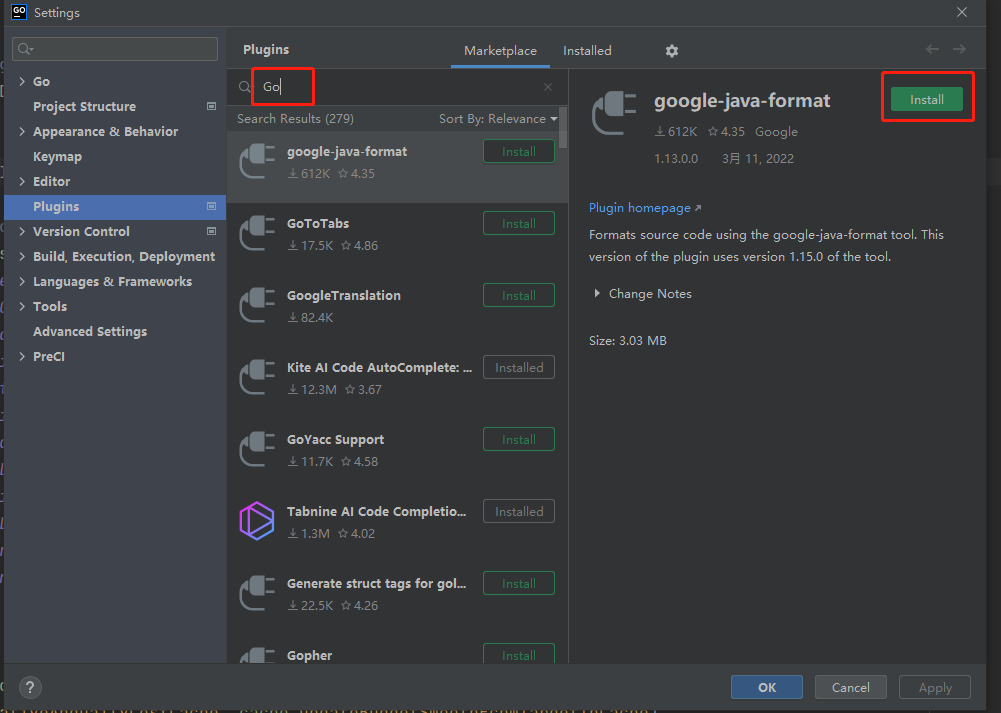The width and height of the screenshot is (1001, 713).
Task: Select Keymap in the settings tree
Action: [57, 157]
